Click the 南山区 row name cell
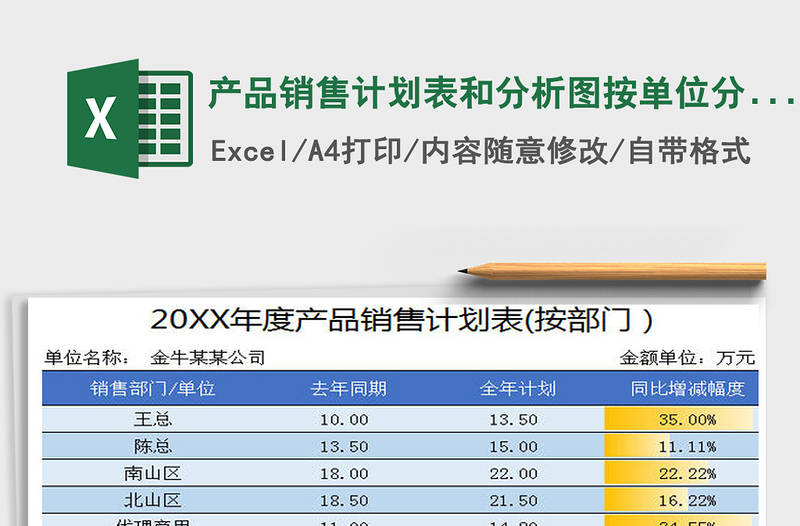 click(153, 473)
